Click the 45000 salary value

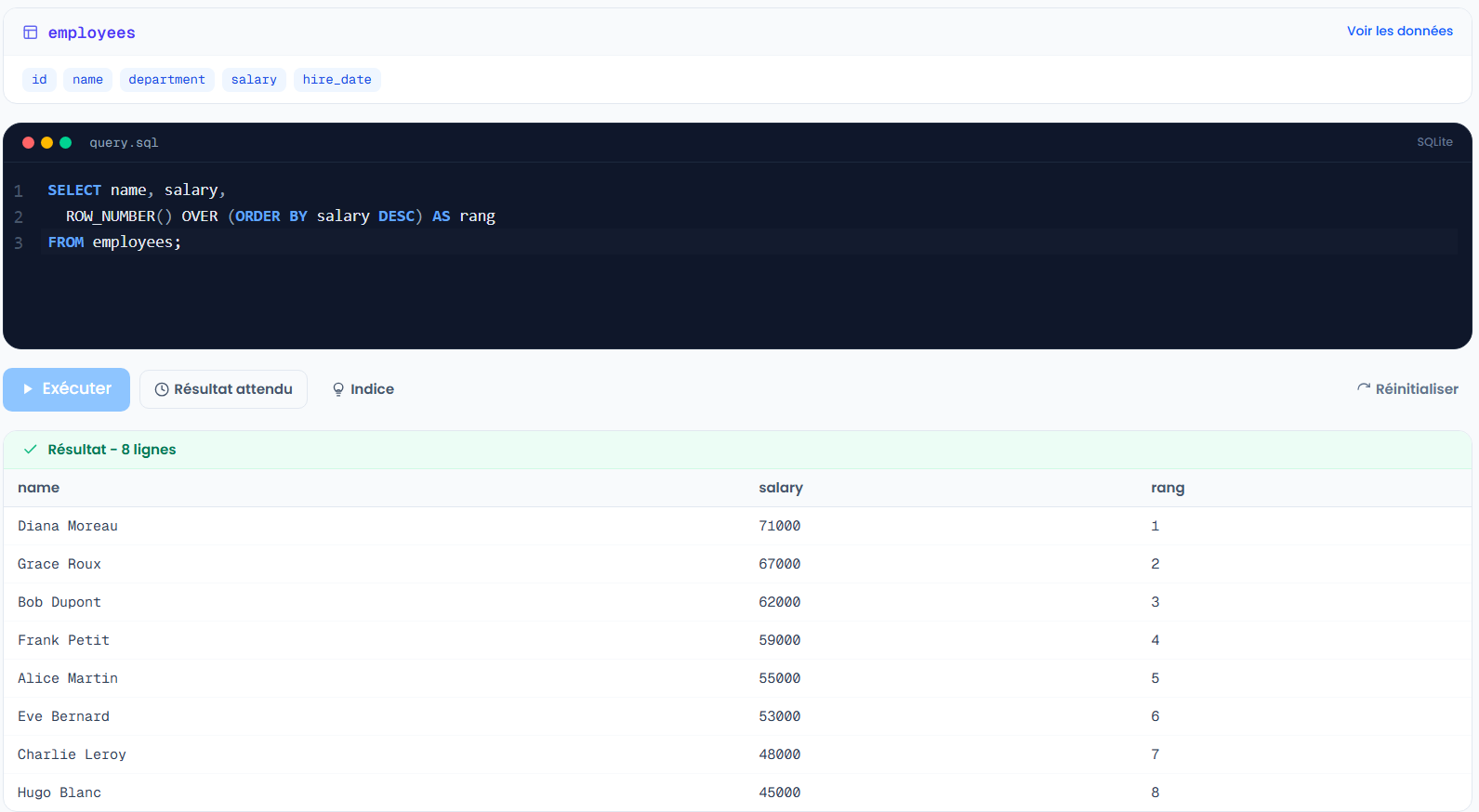point(779,792)
